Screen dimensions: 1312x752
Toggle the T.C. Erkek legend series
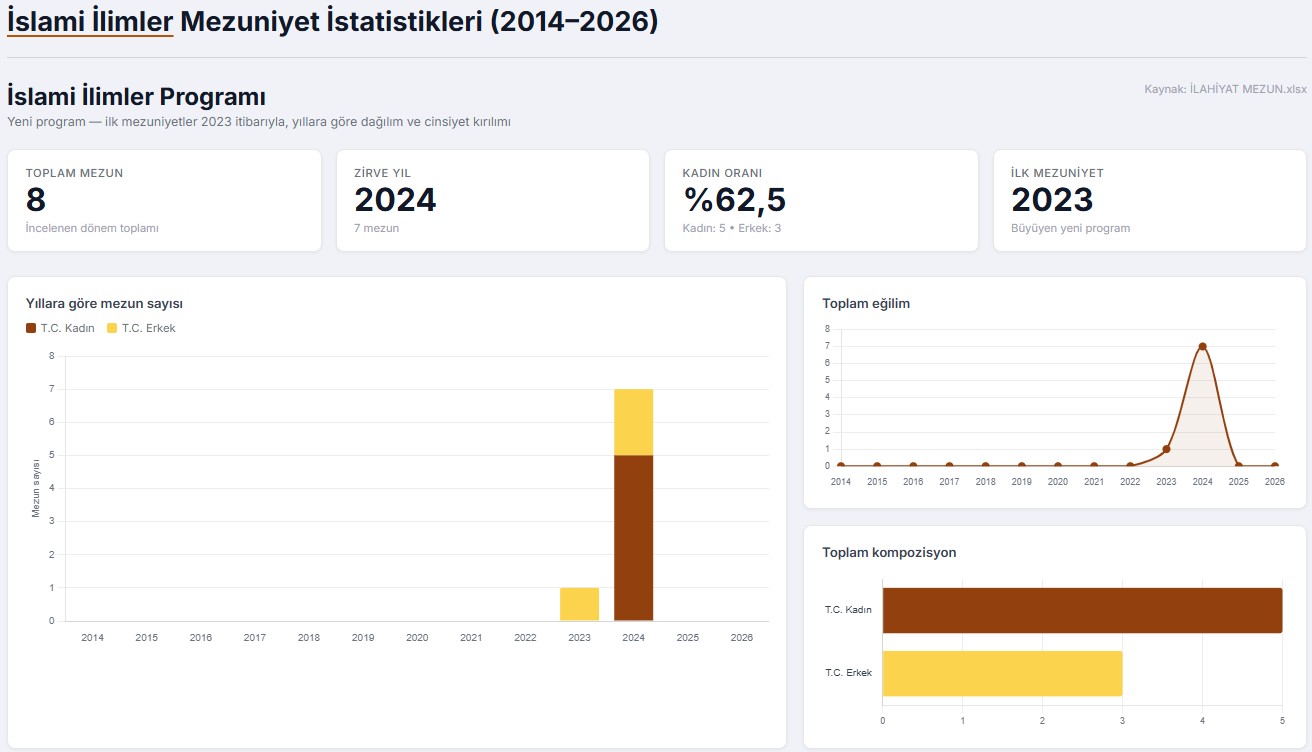147,328
